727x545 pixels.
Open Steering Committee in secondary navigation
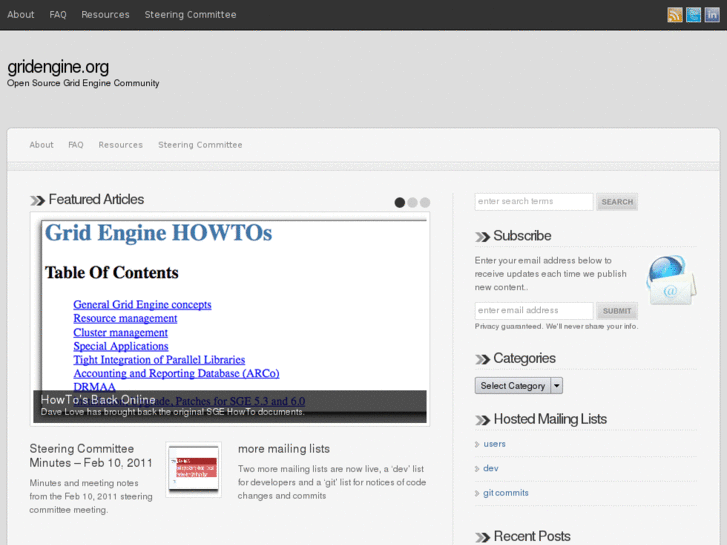point(200,145)
